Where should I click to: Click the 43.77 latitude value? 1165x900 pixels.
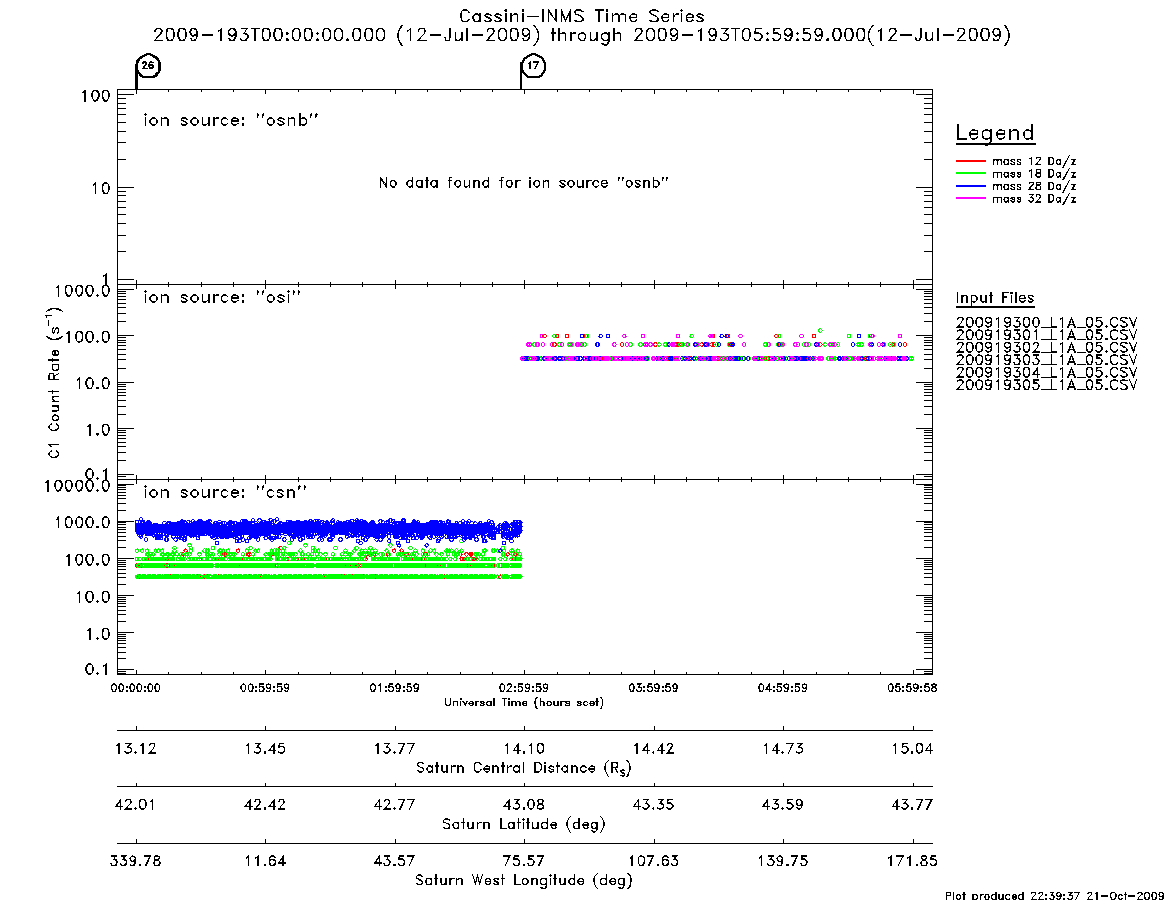[x=912, y=805]
